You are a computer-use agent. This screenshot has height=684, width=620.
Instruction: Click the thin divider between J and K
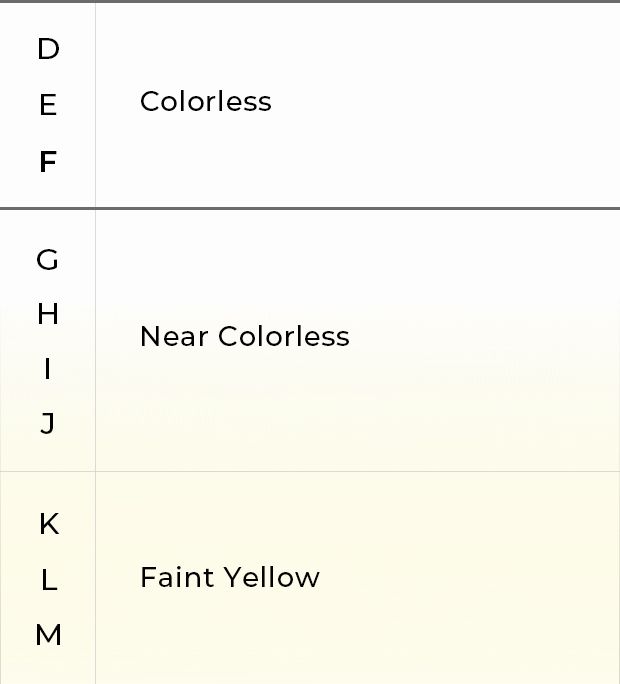[310, 471]
